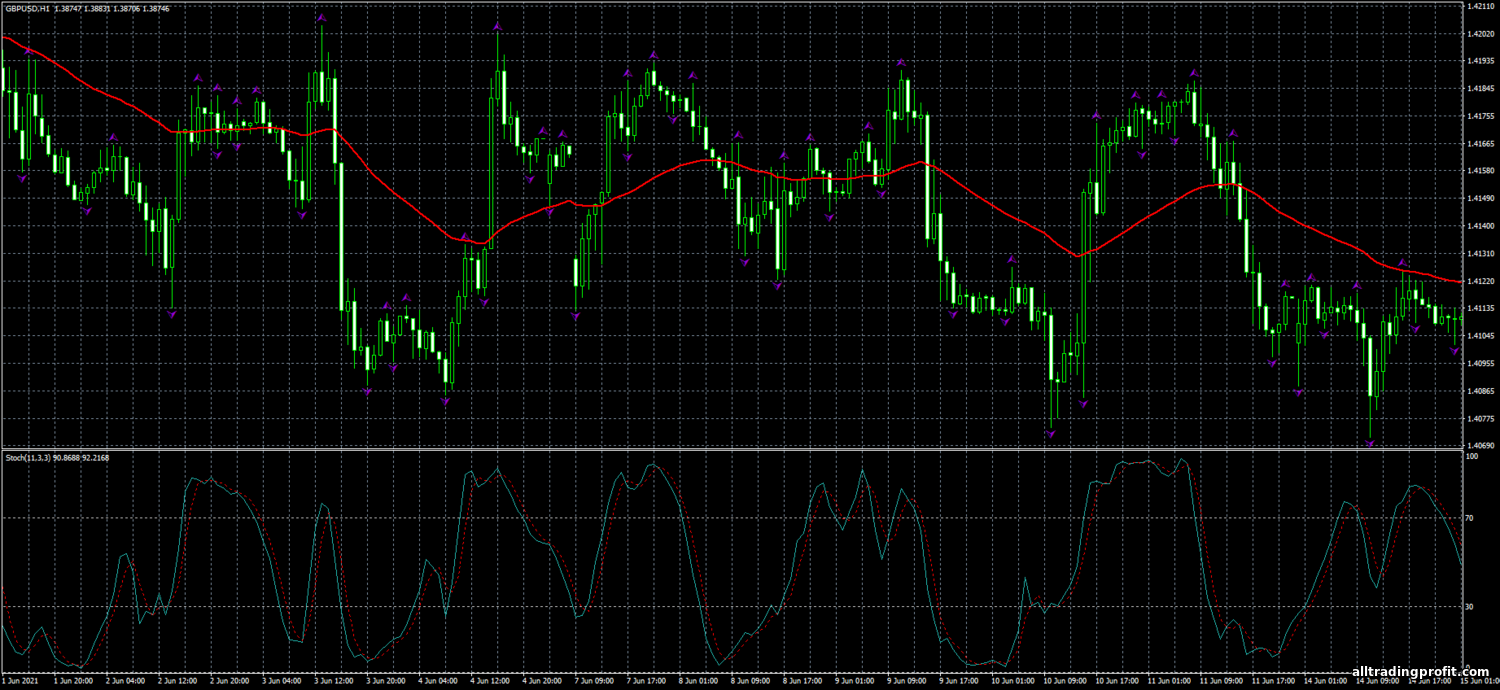
Task: Click the 1.41665 price scale label
Action: [x=1481, y=144]
